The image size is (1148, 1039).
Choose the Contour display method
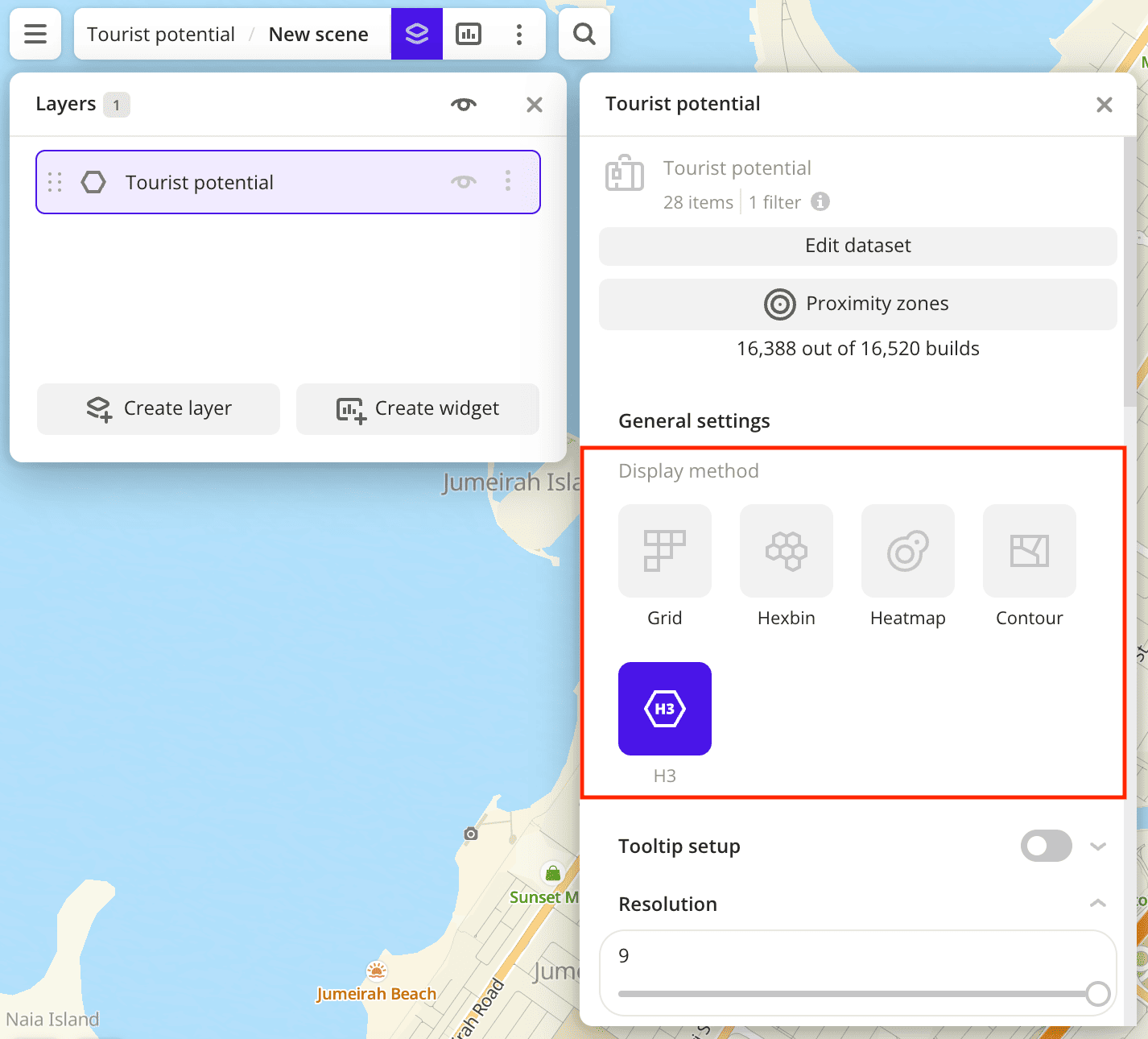pos(1029,551)
